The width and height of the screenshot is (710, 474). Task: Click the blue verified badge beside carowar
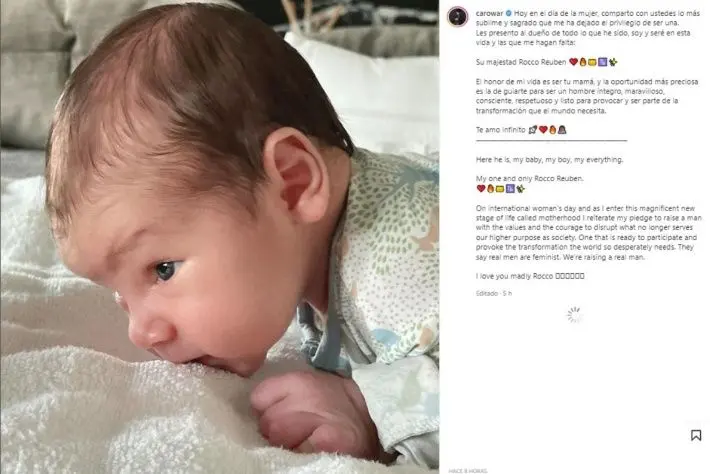pos(509,14)
